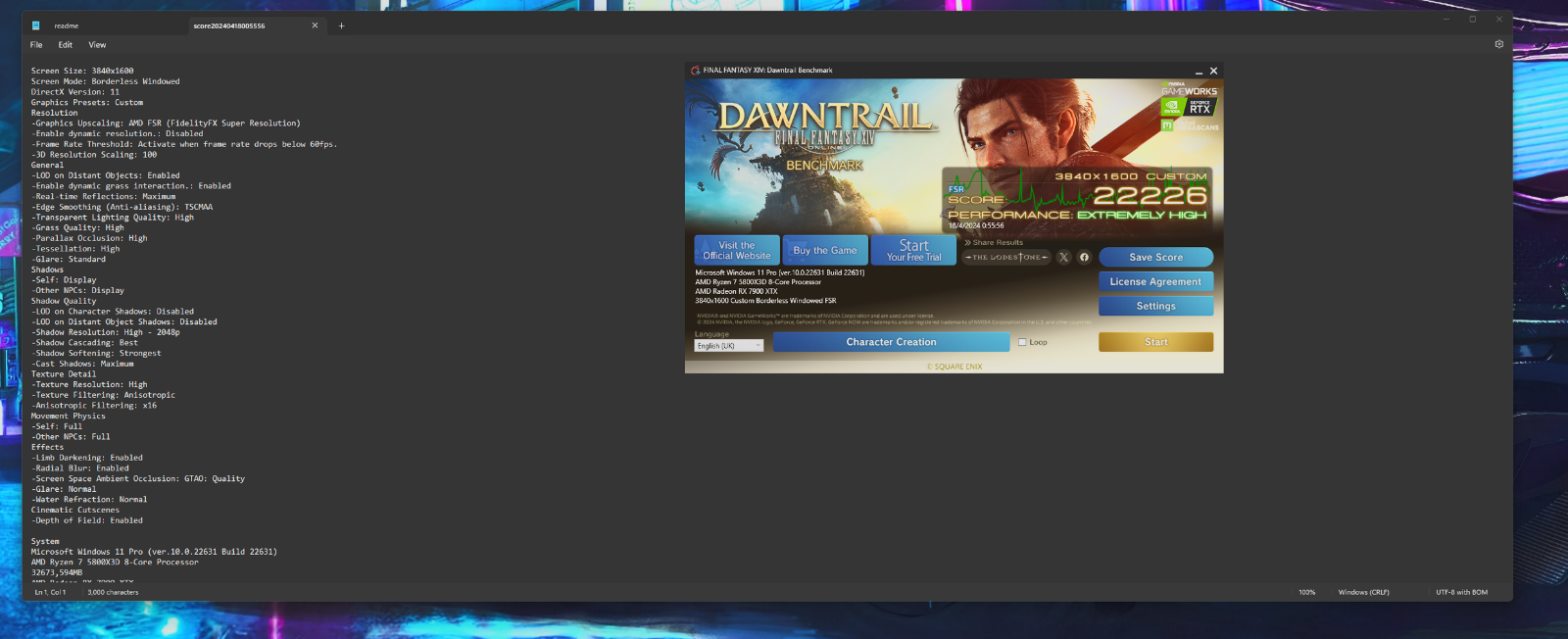1568x639 pixels.
Task: Click the Screen Mode: Borderless Windowed line
Action: pos(105,81)
